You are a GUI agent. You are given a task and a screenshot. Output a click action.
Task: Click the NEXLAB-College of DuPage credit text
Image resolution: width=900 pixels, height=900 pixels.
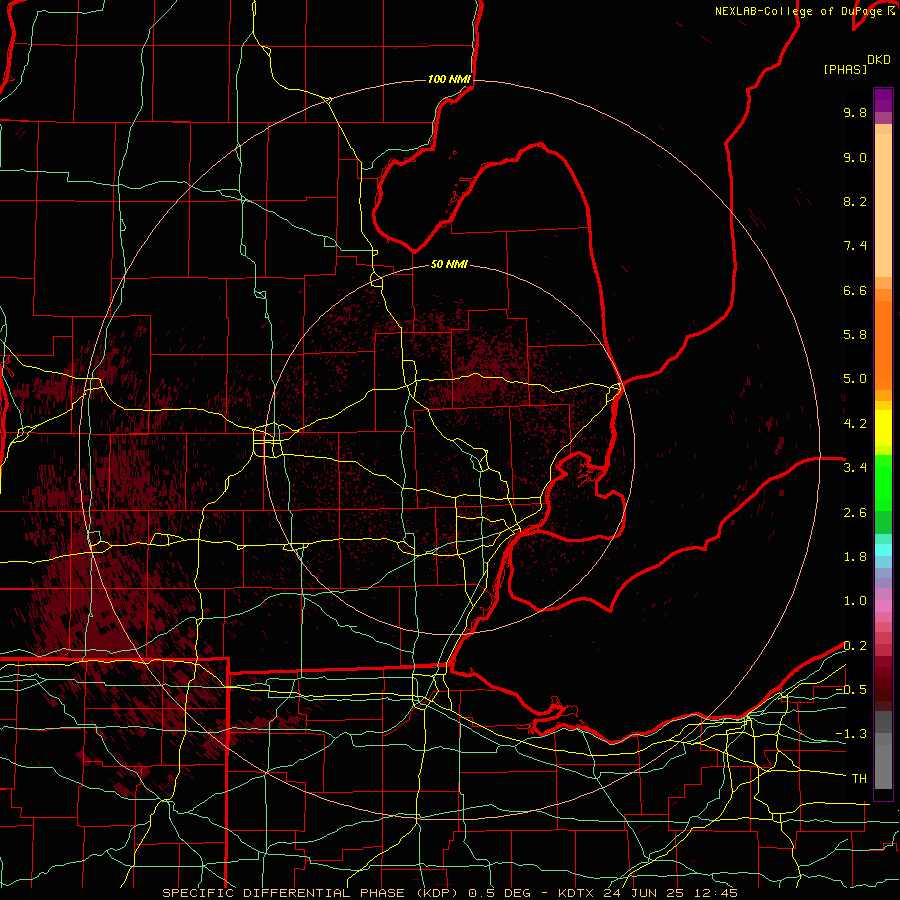tap(798, 11)
